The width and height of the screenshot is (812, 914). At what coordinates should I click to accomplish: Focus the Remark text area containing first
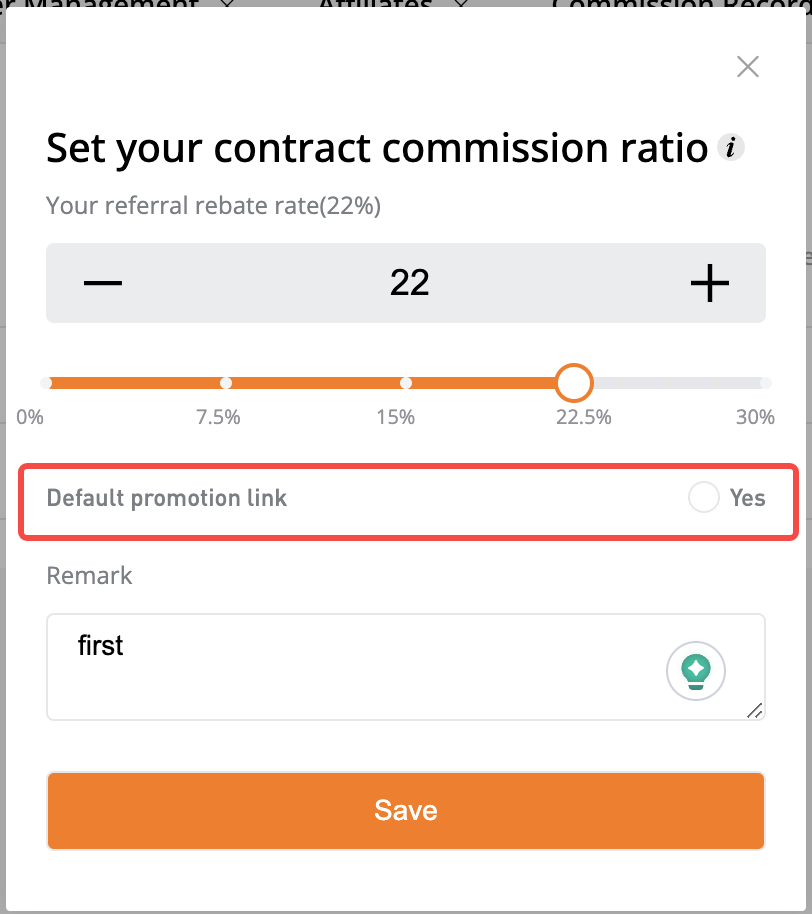pos(406,667)
